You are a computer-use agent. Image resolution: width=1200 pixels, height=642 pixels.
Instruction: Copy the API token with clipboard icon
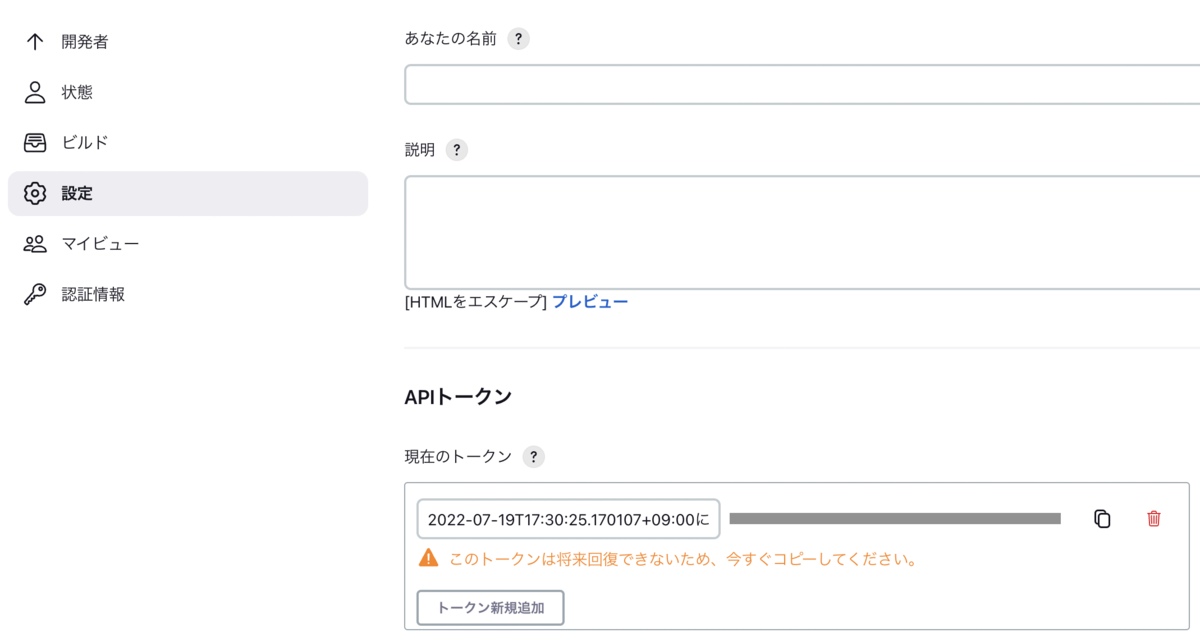[x=1102, y=518]
